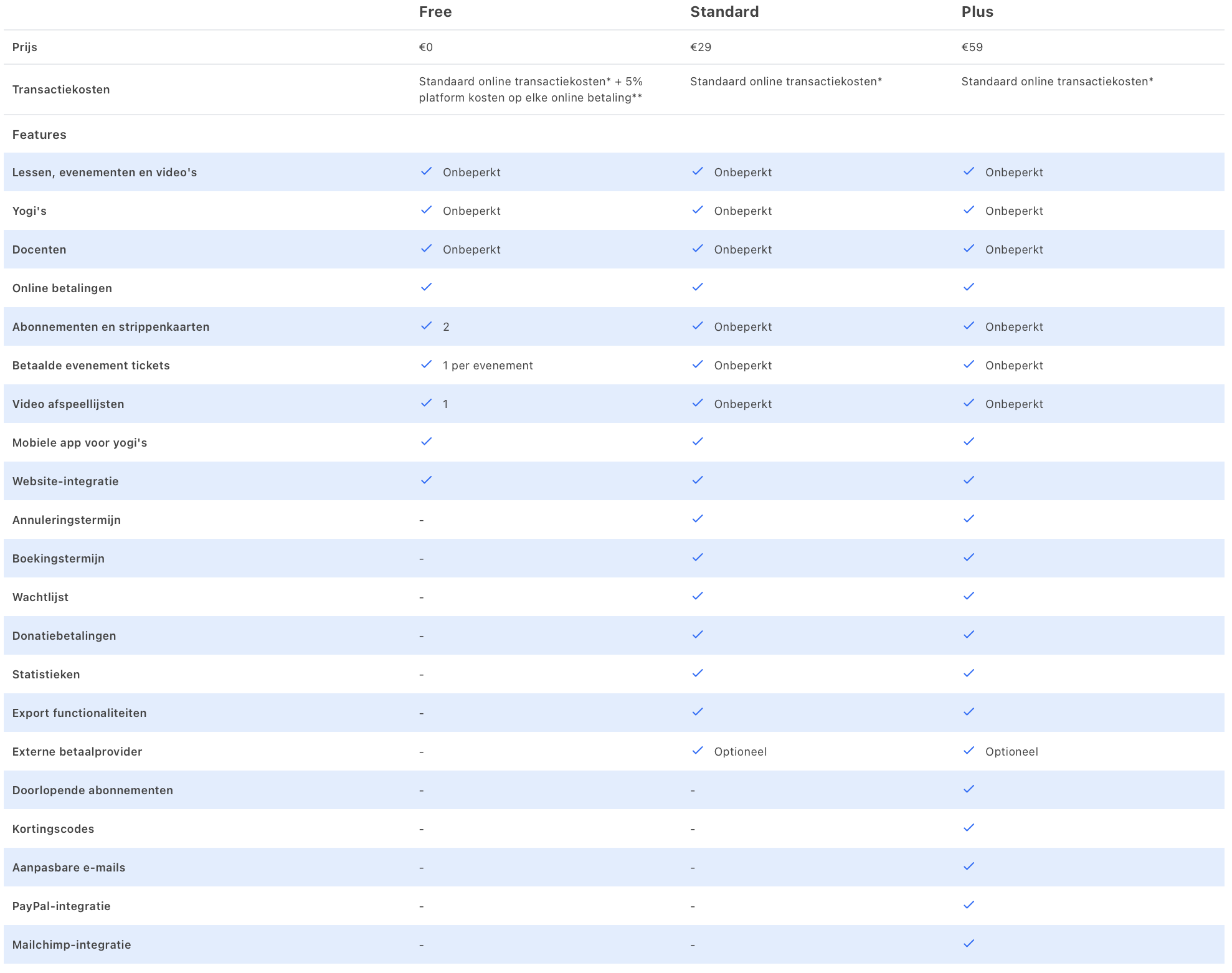The image size is (1232, 973).
Task: Click the Mailchimp-integratie row label
Action: [72, 945]
